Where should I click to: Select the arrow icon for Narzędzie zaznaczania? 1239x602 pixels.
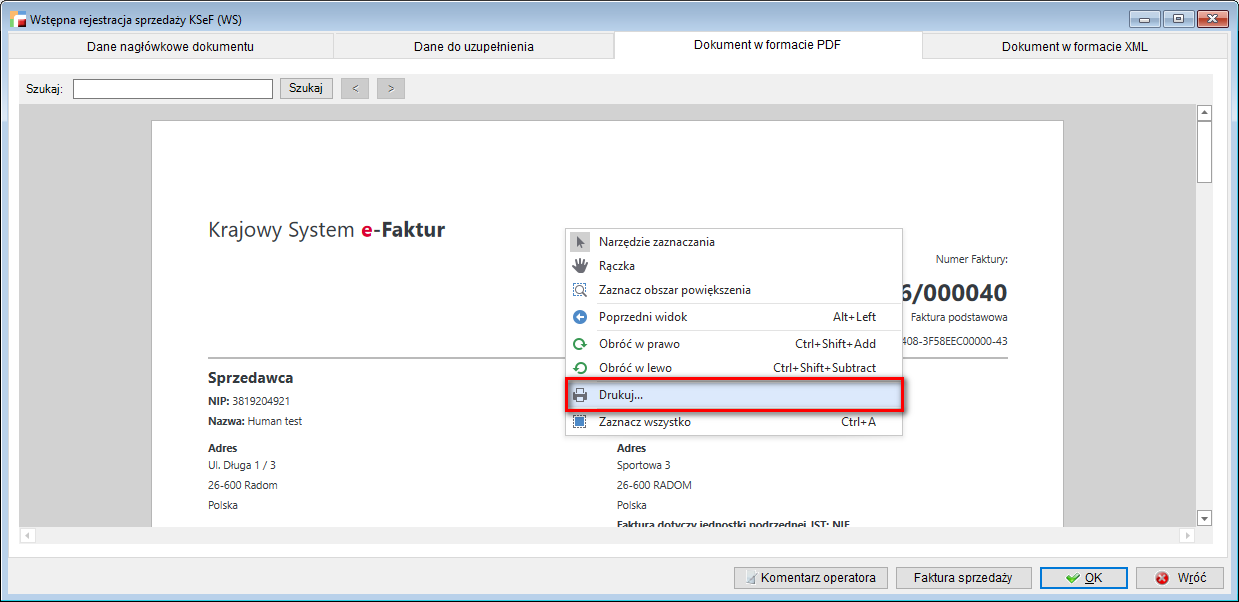pos(580,242)
